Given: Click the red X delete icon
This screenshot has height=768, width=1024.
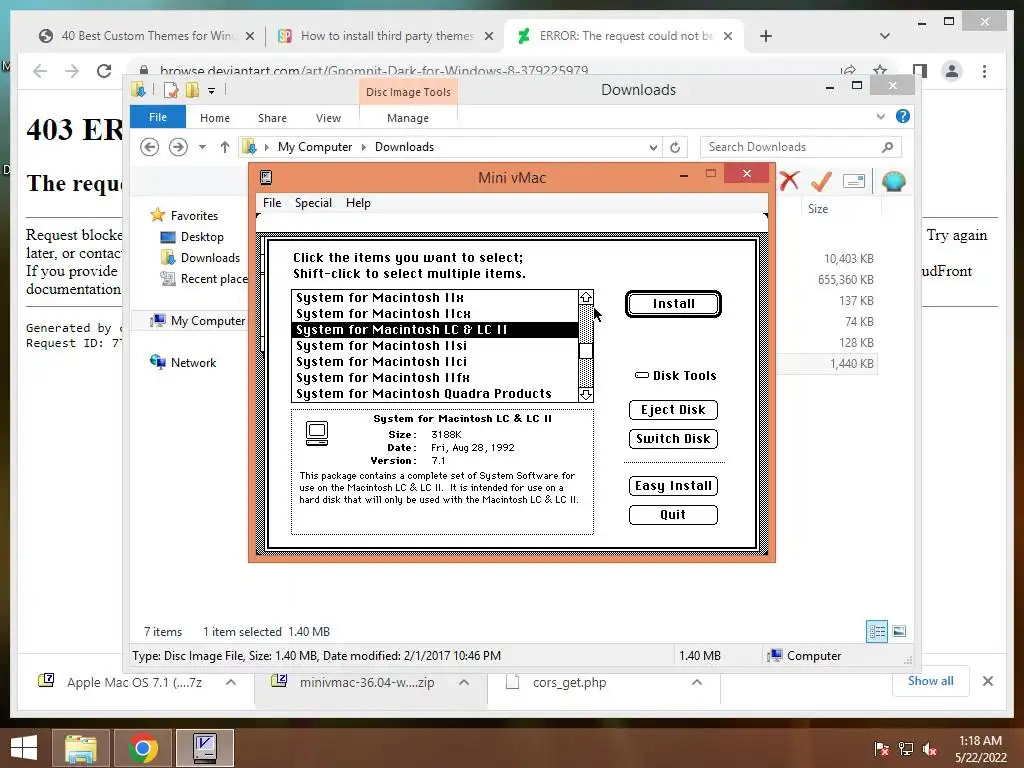Looking at the screenshot, I should pyautogui.click(x=790, y=181).
